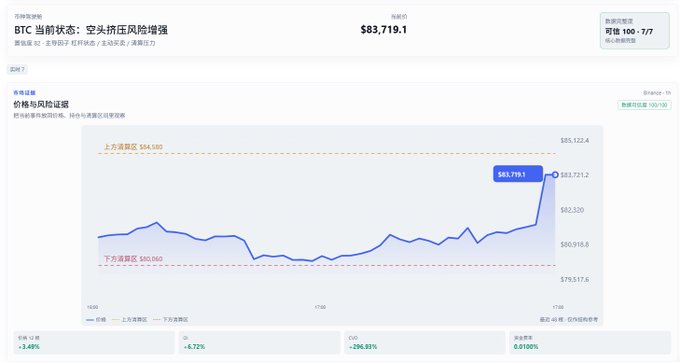Click the Binance · 1h source label
The height and width of the screenshot is (362, 680).
coord(657,93)
